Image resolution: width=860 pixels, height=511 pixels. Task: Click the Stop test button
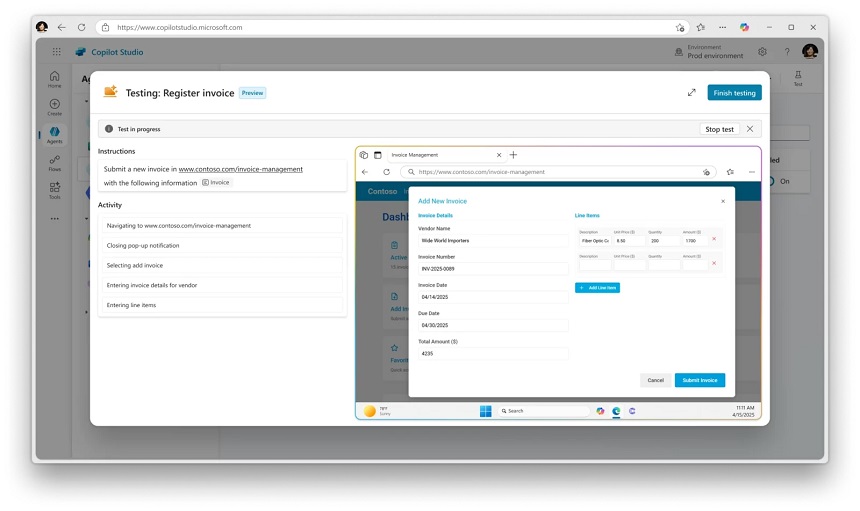[x=719, y=129]
